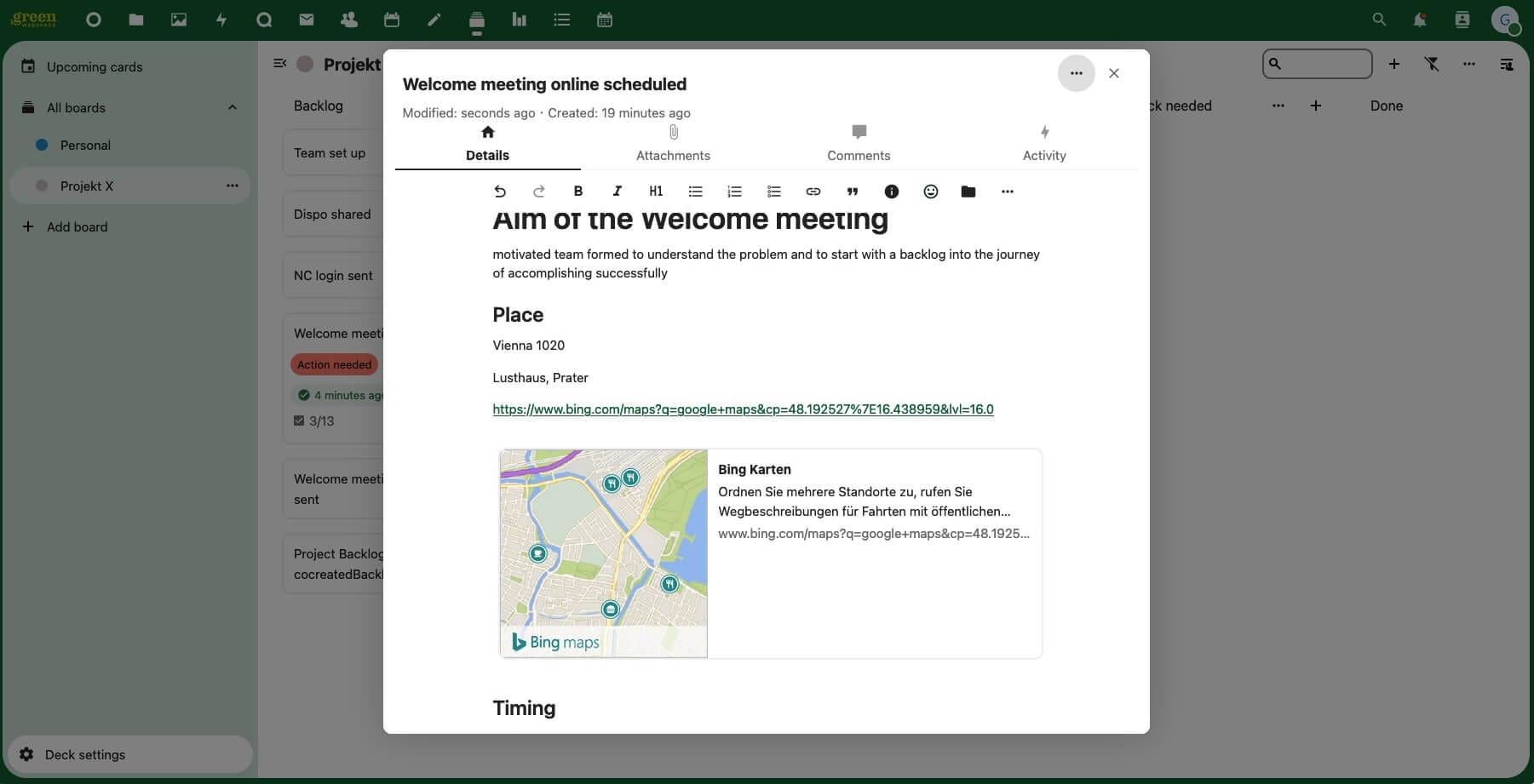Insert a link using the link icon
The height and width of the screenshot is (784, 1534).
pos(813,192)
